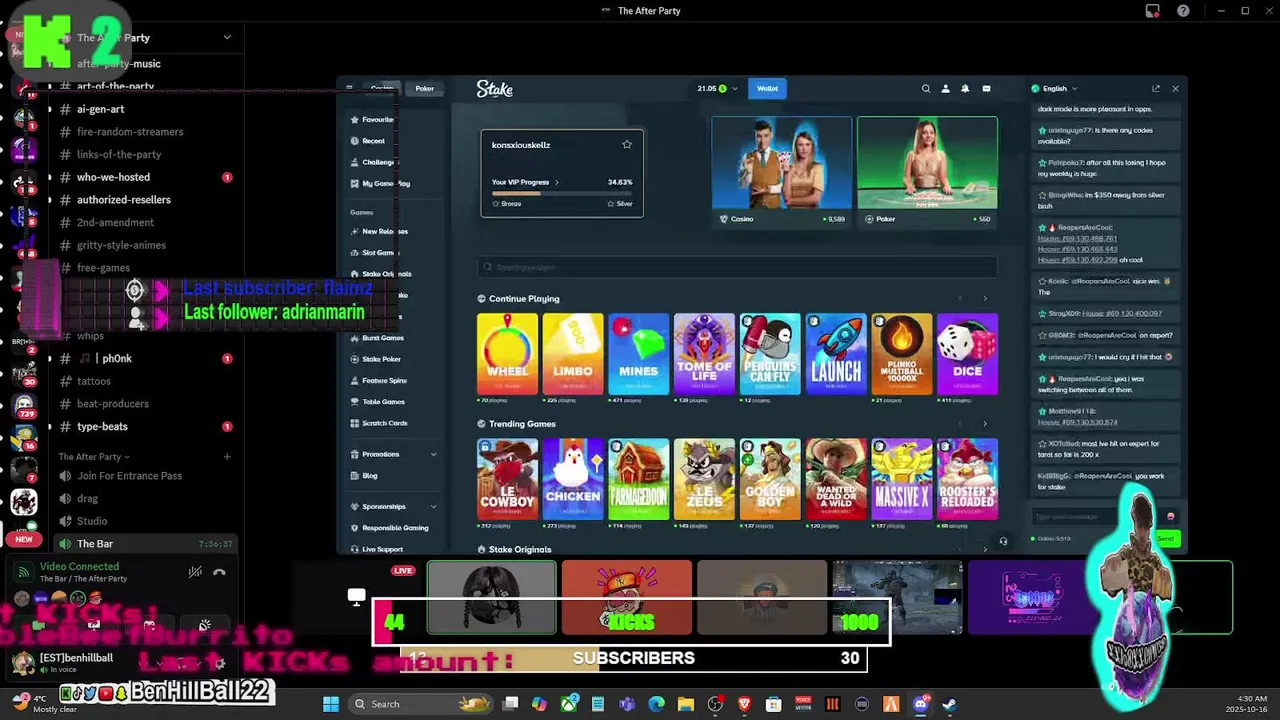Select Scratch Cards in sidebar
The width and height of the screenshot is (1280, 720).
click(x=379, y=423)
